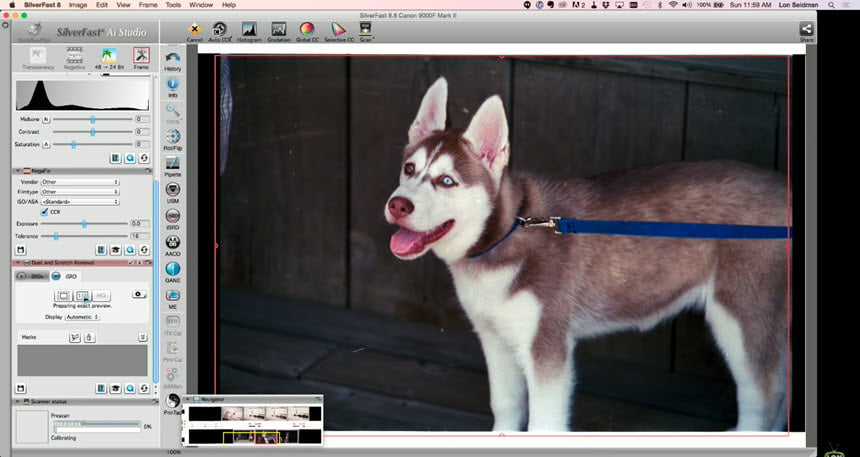Click the 1:1 exact preview button
Screen dimensions: 860x457
[x=82, y=296]
